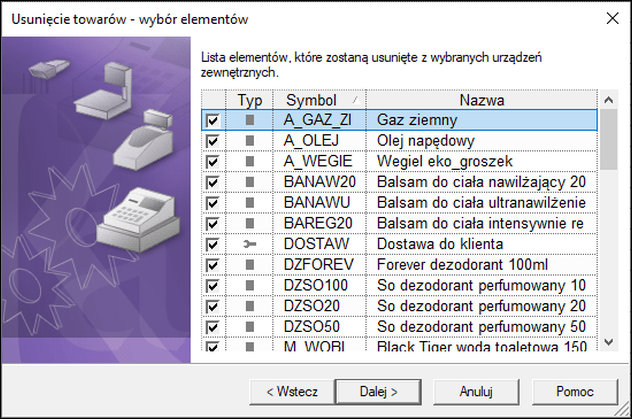Click the wrench service icon for DOSTAW
This screenshot has height=419, width=632.
tap(250, 244)
